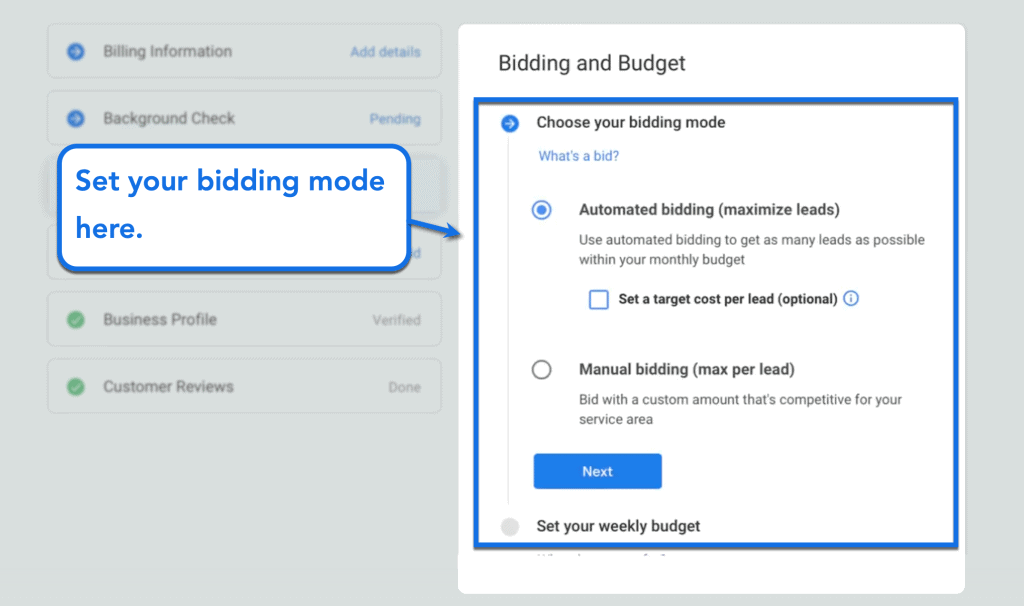
Task: Open the Background Check row
Action: tap(244, 118)
